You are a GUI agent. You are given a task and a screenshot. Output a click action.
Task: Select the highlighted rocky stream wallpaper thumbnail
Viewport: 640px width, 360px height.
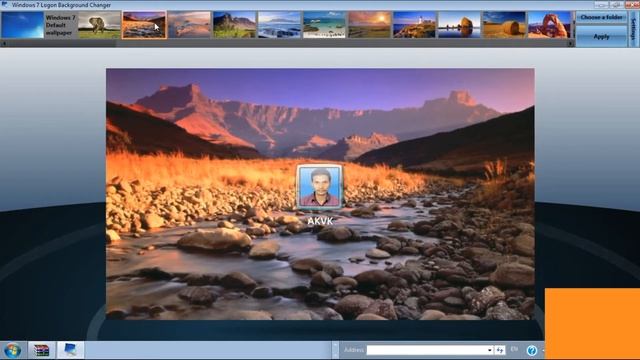(x=144, y=25)
